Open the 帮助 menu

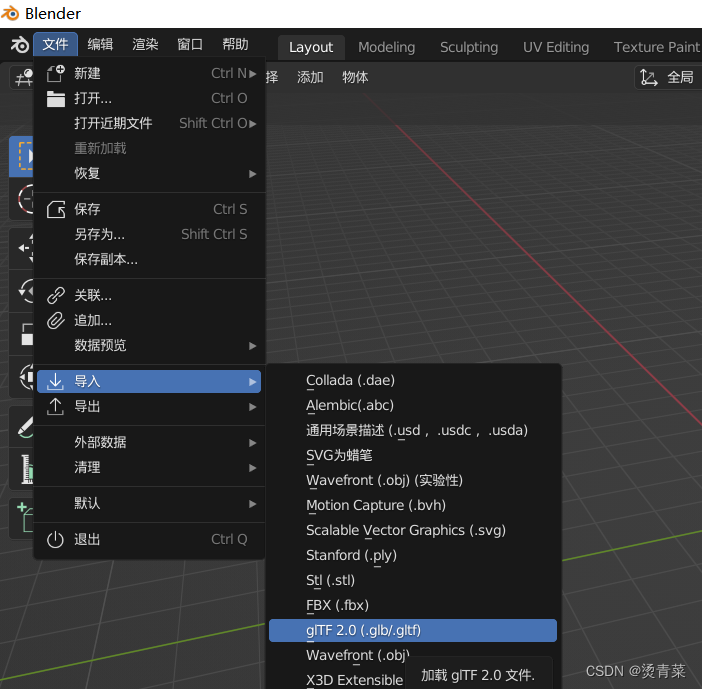coord(235,44)
